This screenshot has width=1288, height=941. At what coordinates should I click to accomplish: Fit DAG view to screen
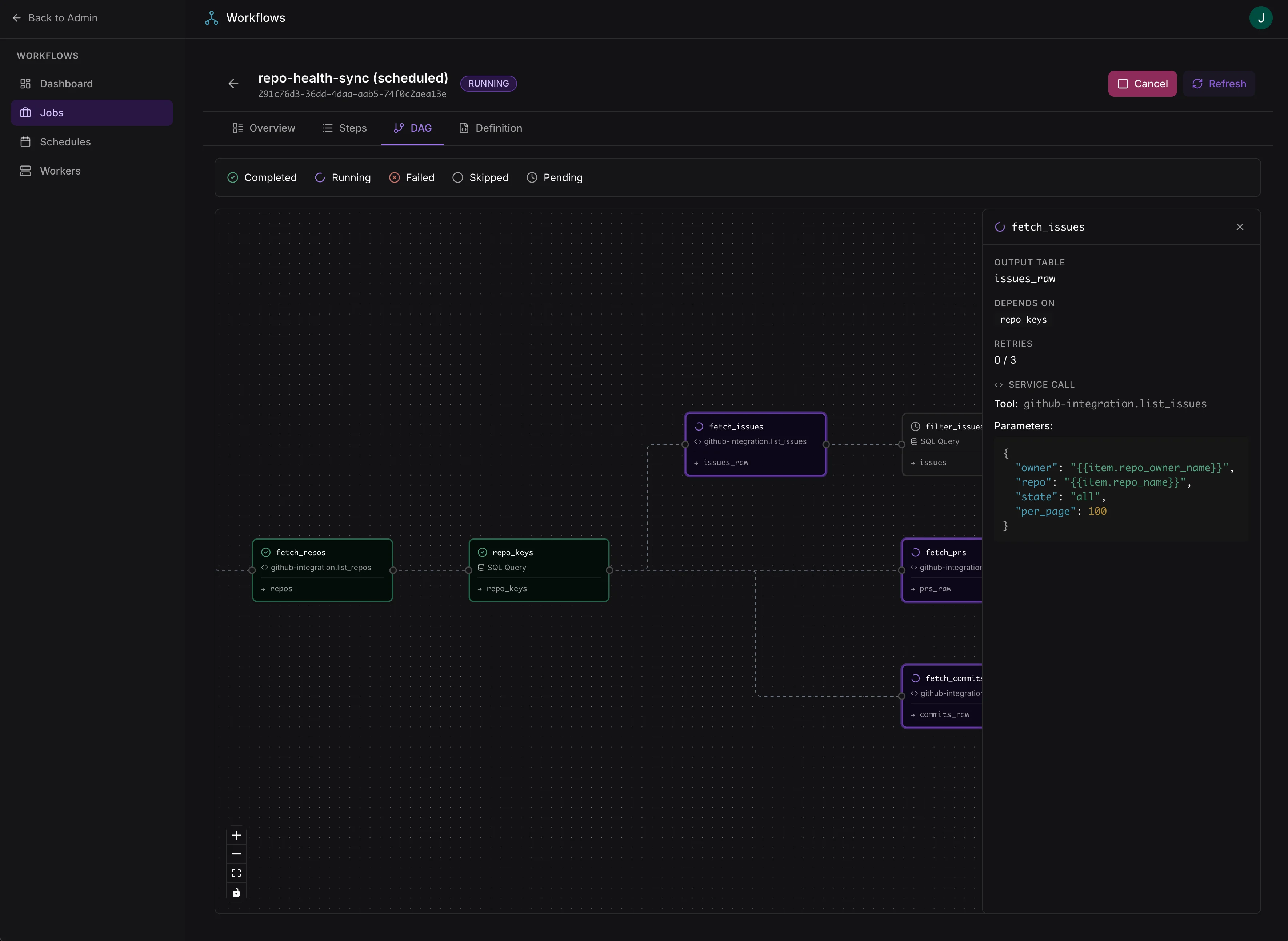(x=236, y=873)
